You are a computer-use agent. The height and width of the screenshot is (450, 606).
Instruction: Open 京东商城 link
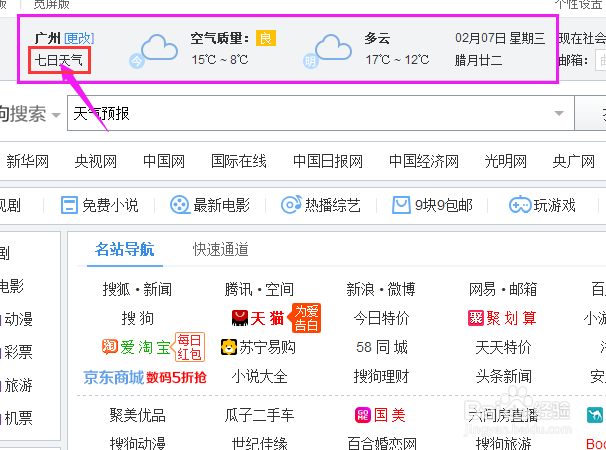click(x=114, y=377)
